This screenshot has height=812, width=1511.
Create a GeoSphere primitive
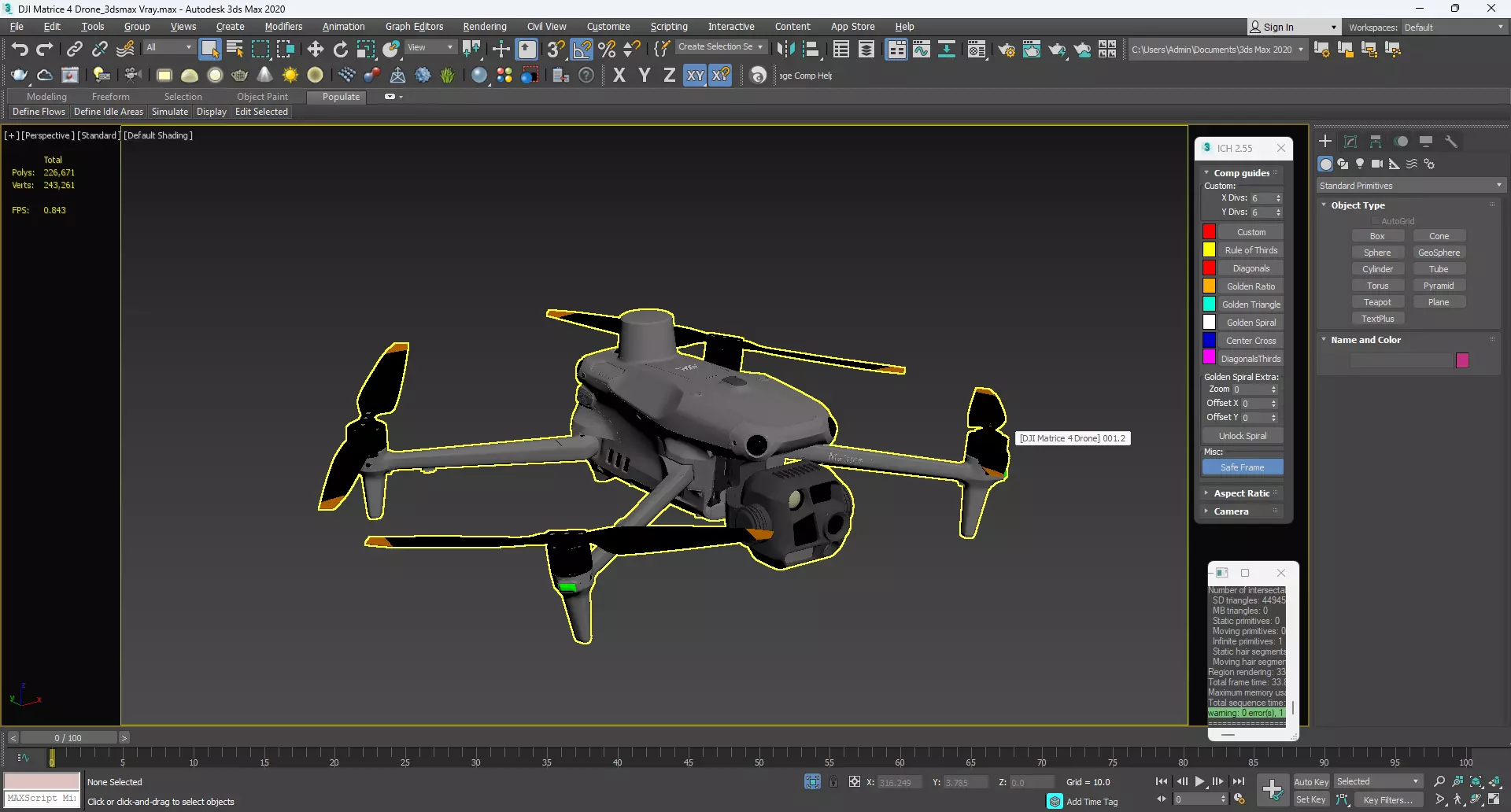click(x=1439, y=253)
